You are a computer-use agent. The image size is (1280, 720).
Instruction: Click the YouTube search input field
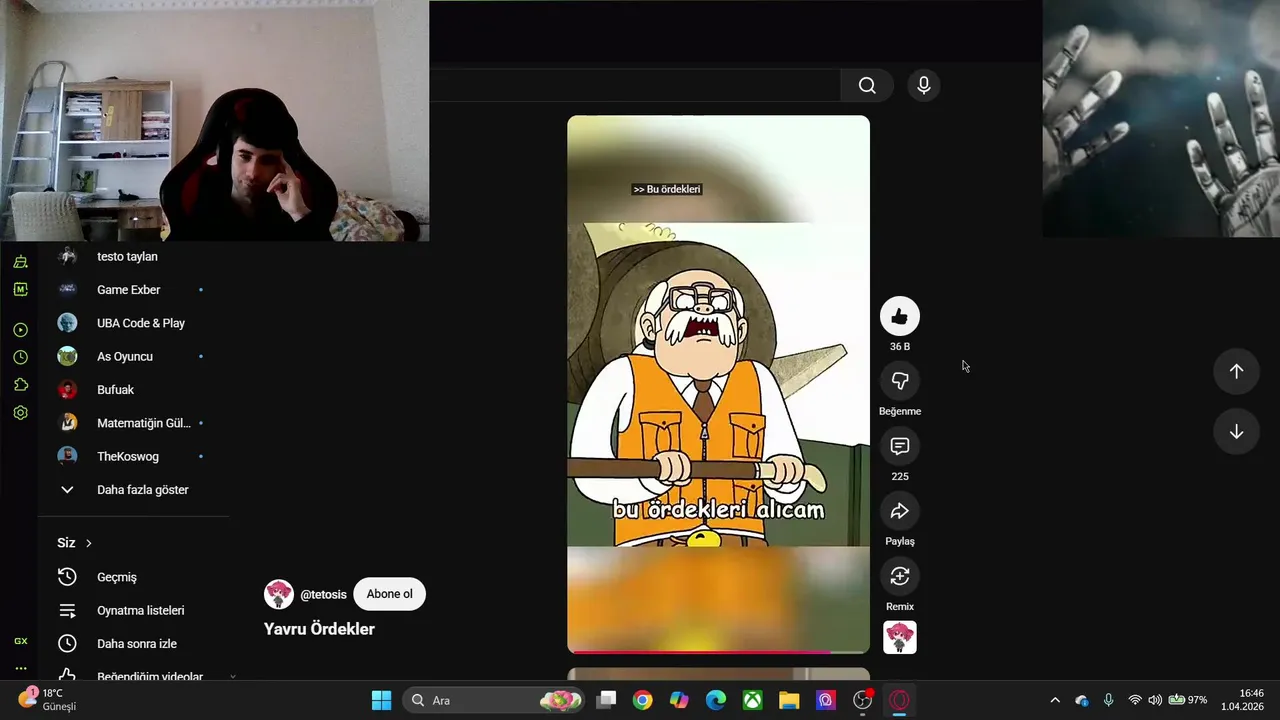[x=635, y=86]
